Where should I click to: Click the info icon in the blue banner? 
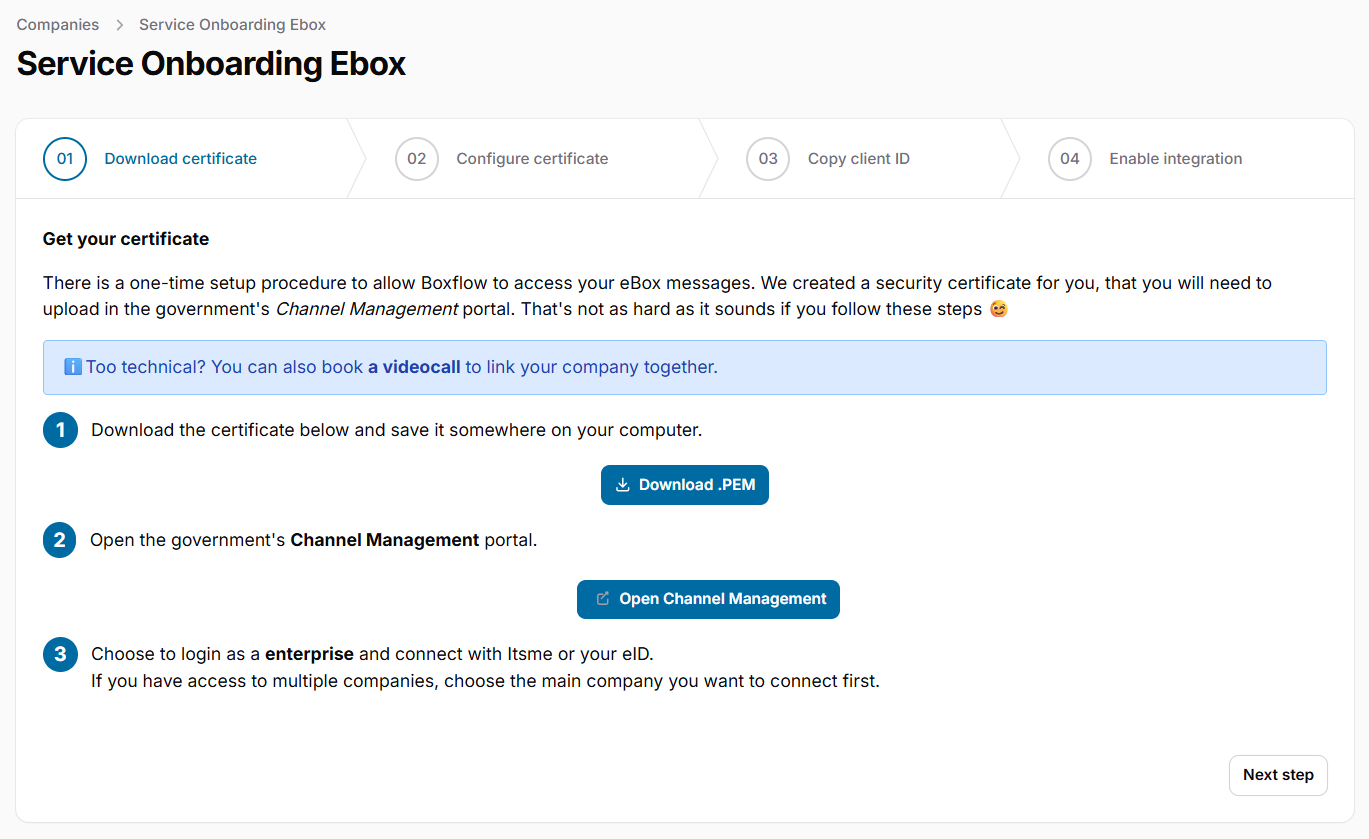tap(73, 367)
